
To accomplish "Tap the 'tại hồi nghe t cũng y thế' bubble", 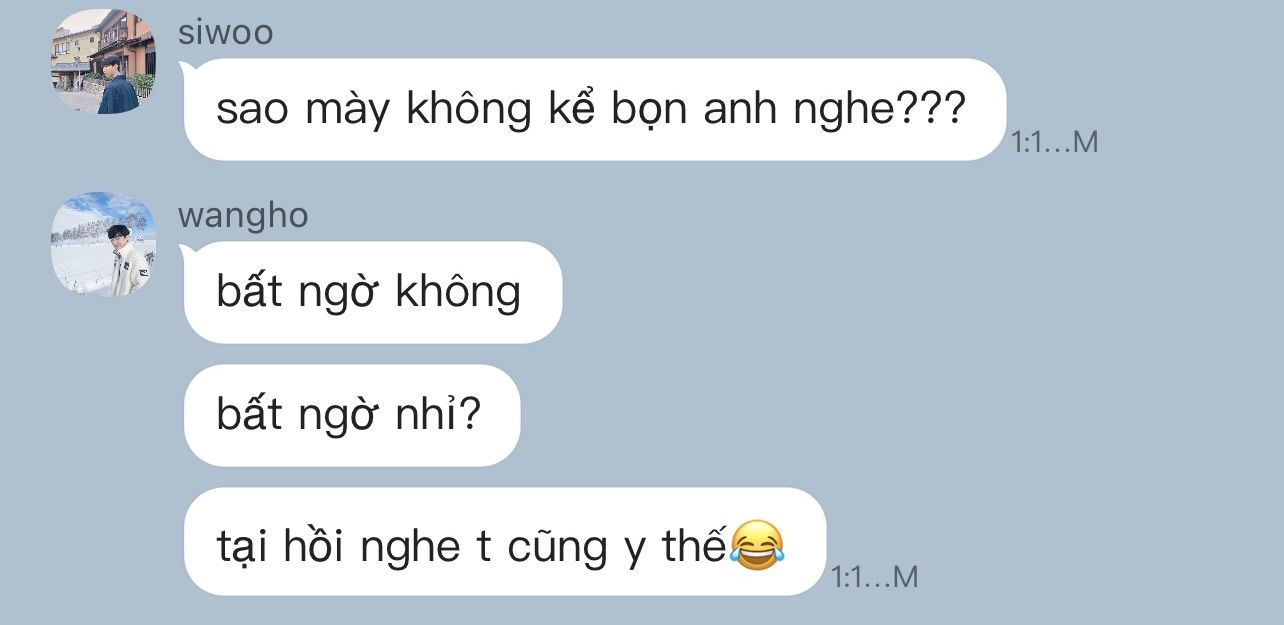I will (505, 541).
